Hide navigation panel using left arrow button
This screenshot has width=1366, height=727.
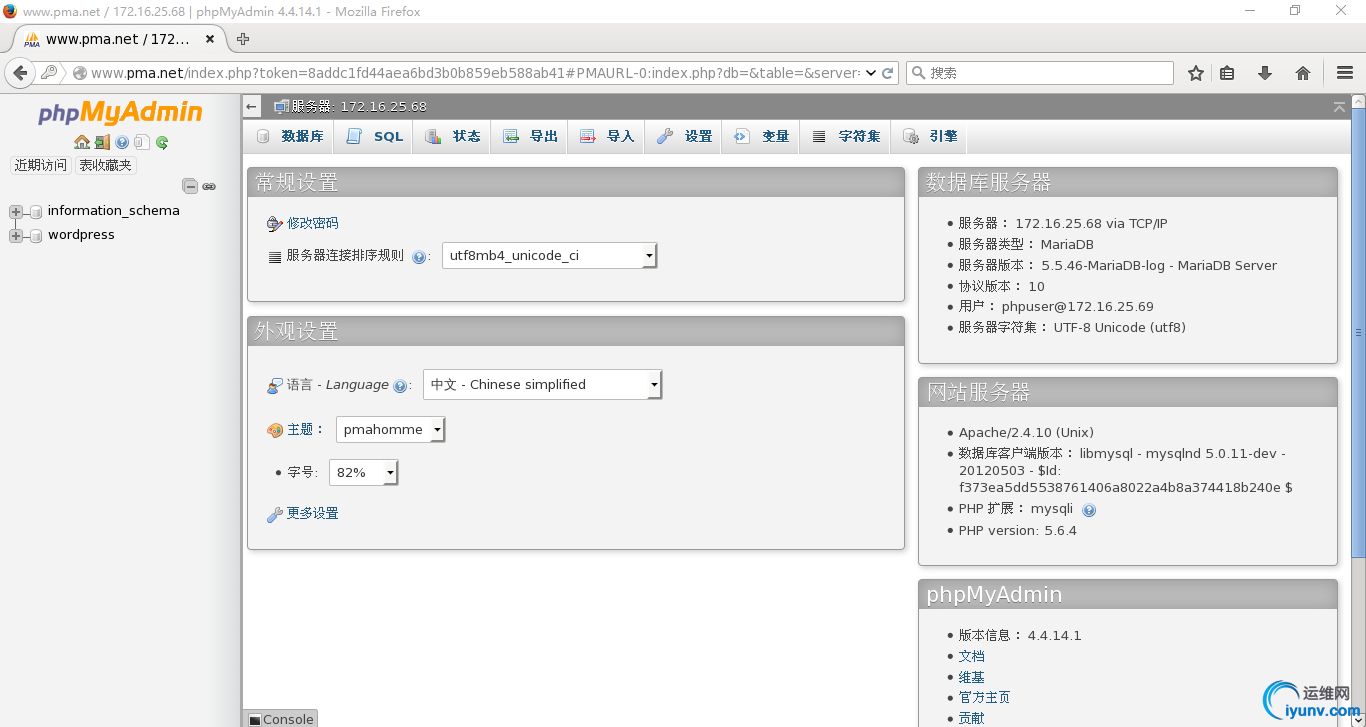point(252,106)
